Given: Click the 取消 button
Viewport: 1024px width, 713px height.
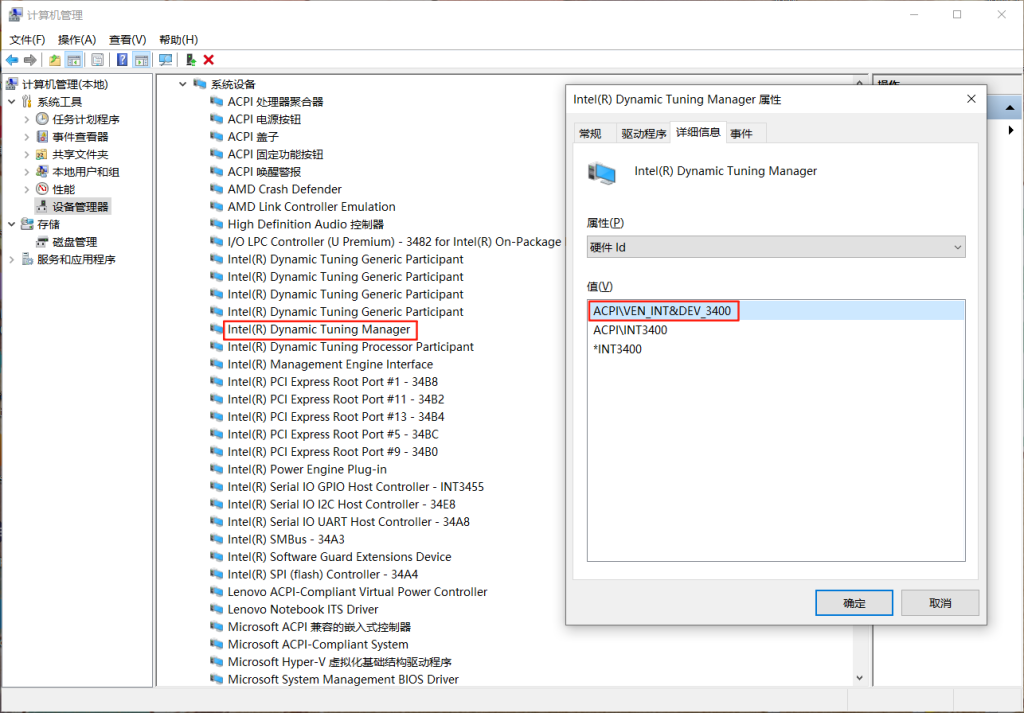Looking at the screenshot, I should [939, 603].
